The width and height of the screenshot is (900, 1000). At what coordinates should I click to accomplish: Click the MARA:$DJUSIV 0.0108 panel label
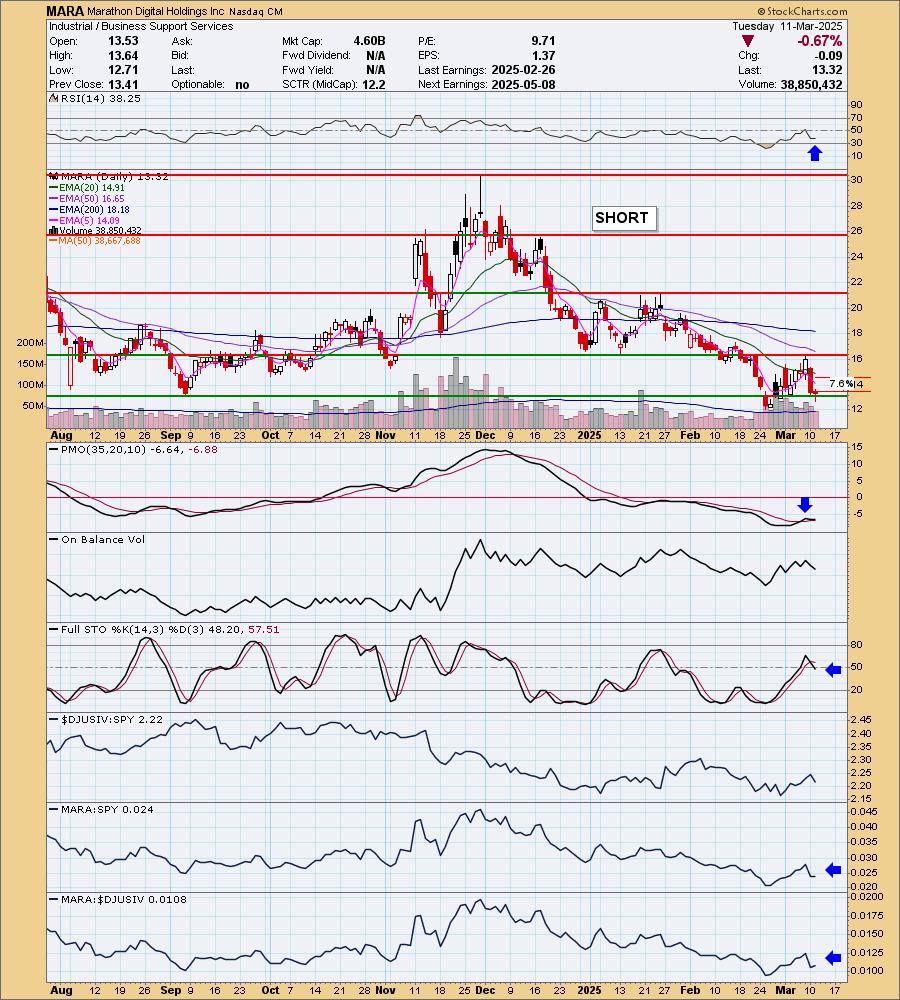pyautogui.click(x=124, y=900)
